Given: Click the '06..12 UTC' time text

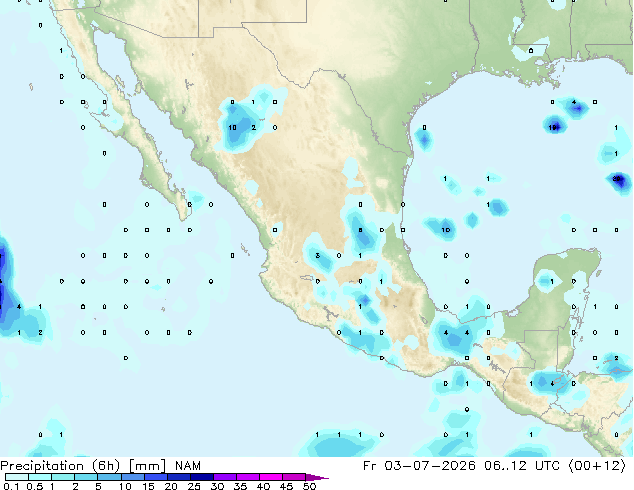Looking at the screenshot, I should pos(522,466).
